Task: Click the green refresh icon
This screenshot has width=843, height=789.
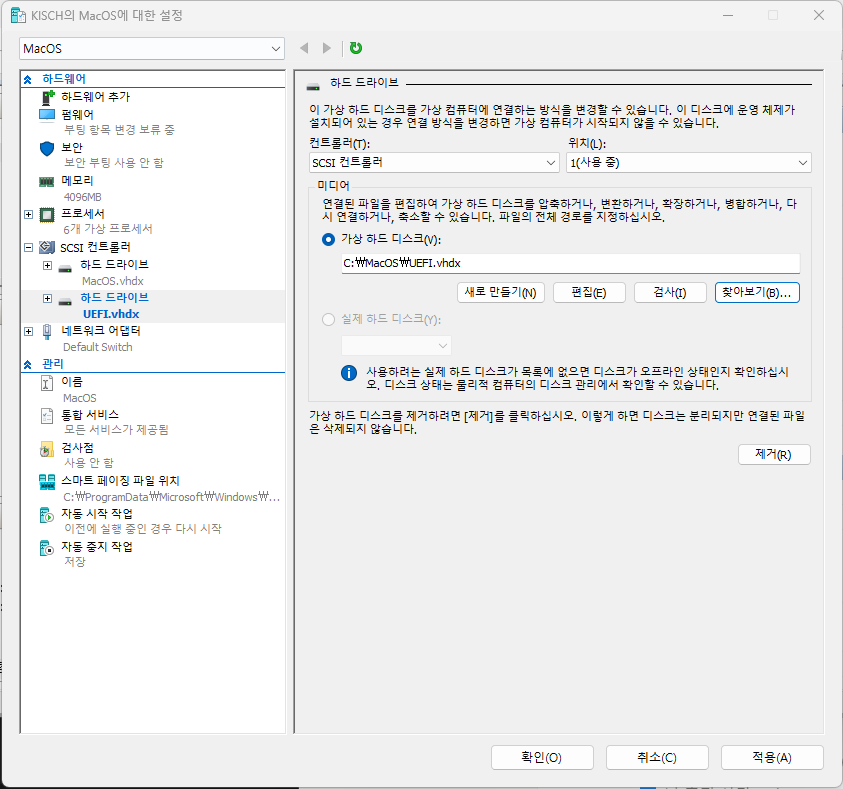Action: pos(355,47)
